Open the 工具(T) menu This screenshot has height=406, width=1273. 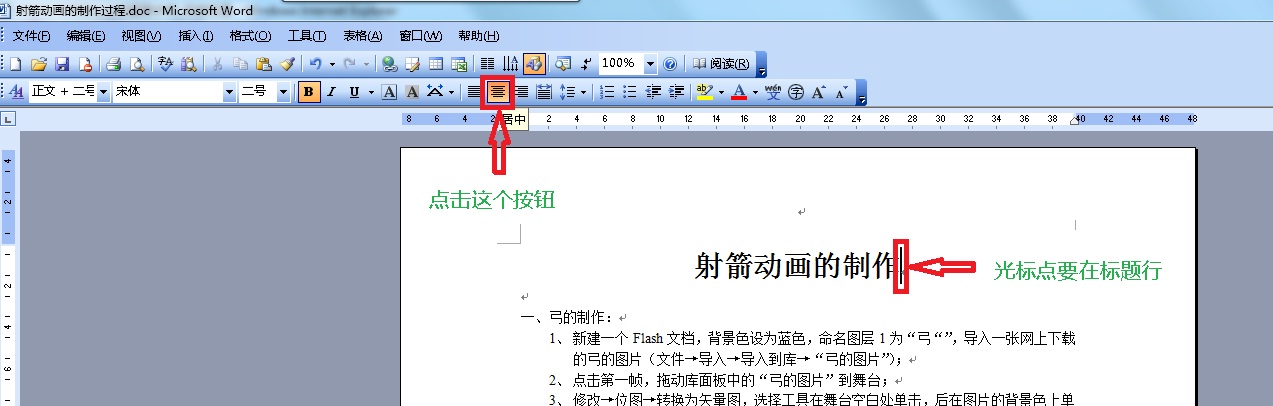point(307,36)
